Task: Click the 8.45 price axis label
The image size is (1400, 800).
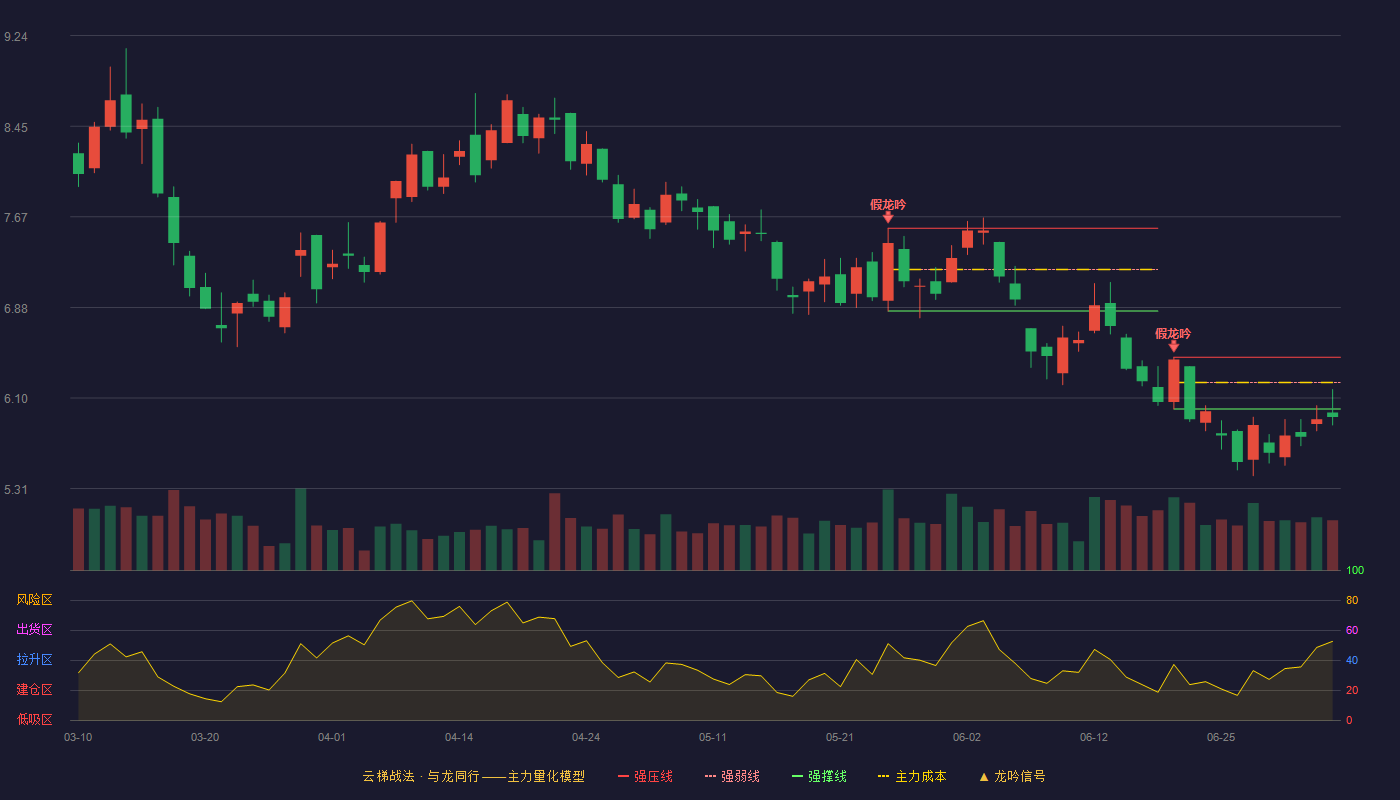Action: [x=16, y=128]
